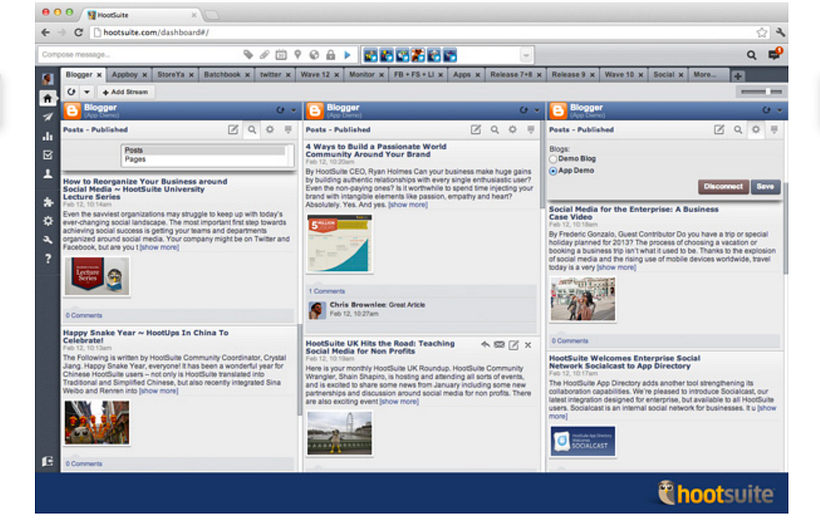
Task: Attach a file with the paperclip icon
Action: 265,54
